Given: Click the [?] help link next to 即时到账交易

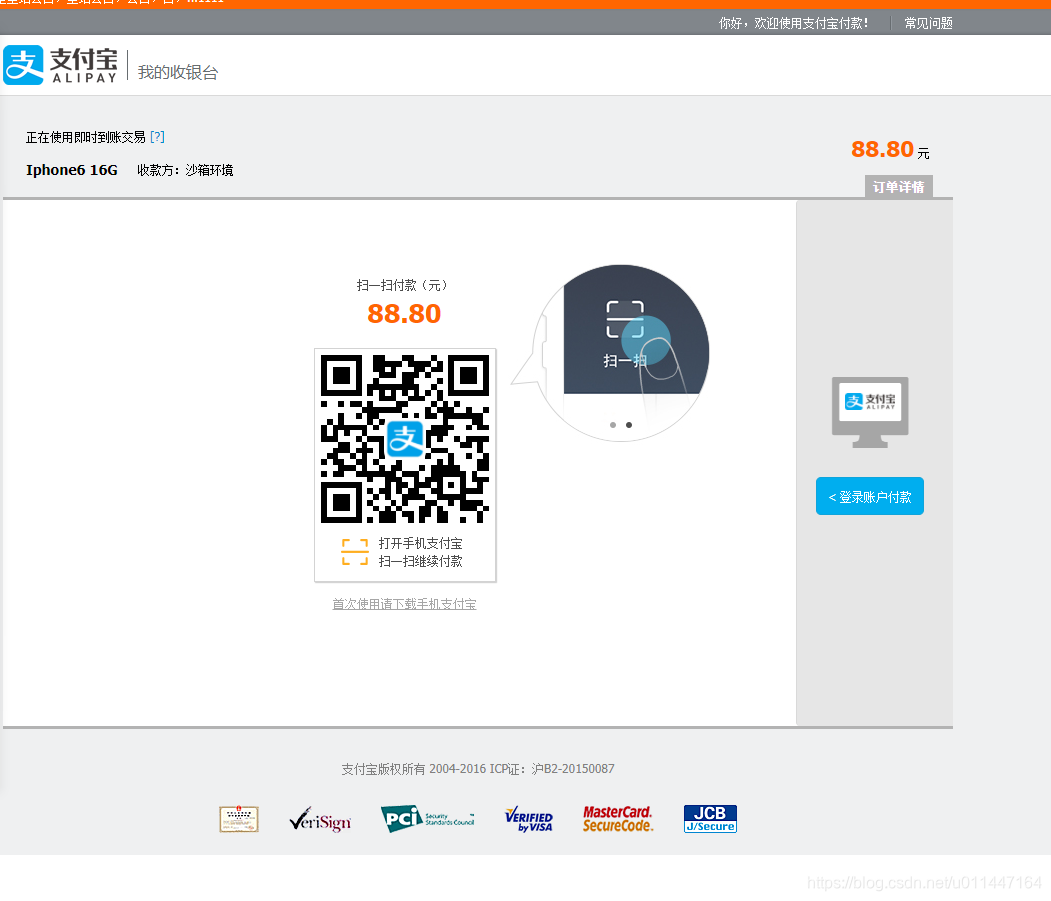Looking at the screenshot, I should [158, 137].
